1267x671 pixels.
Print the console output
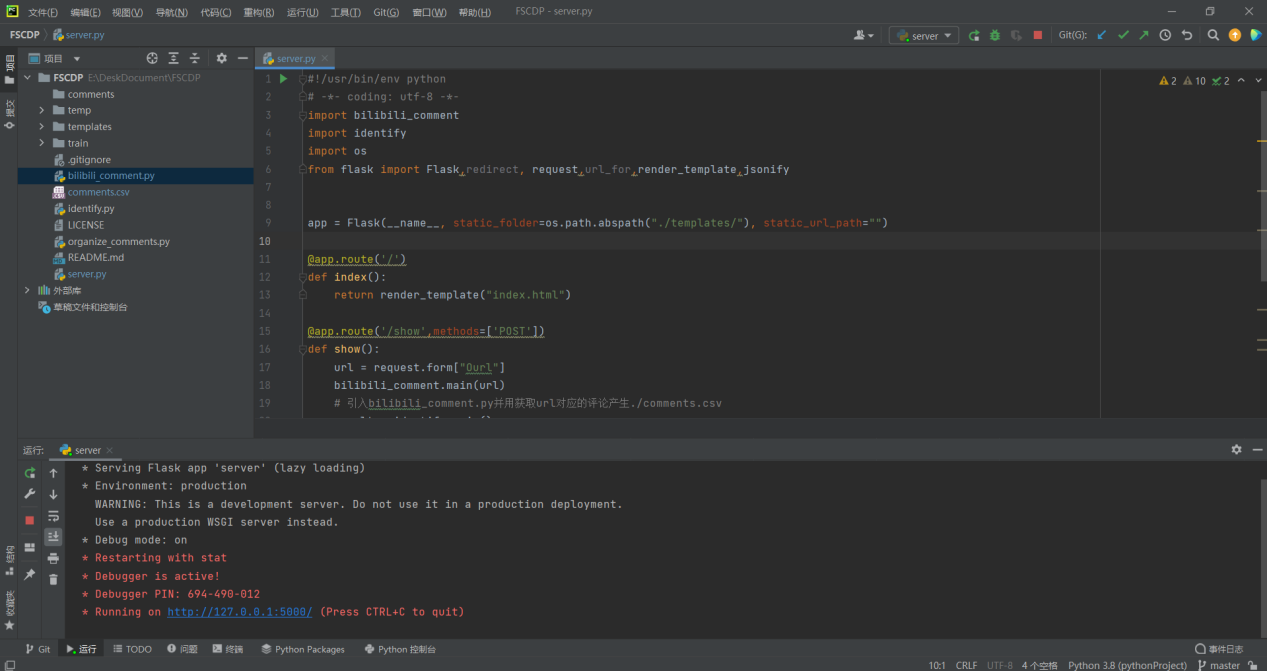pos(53,558)
